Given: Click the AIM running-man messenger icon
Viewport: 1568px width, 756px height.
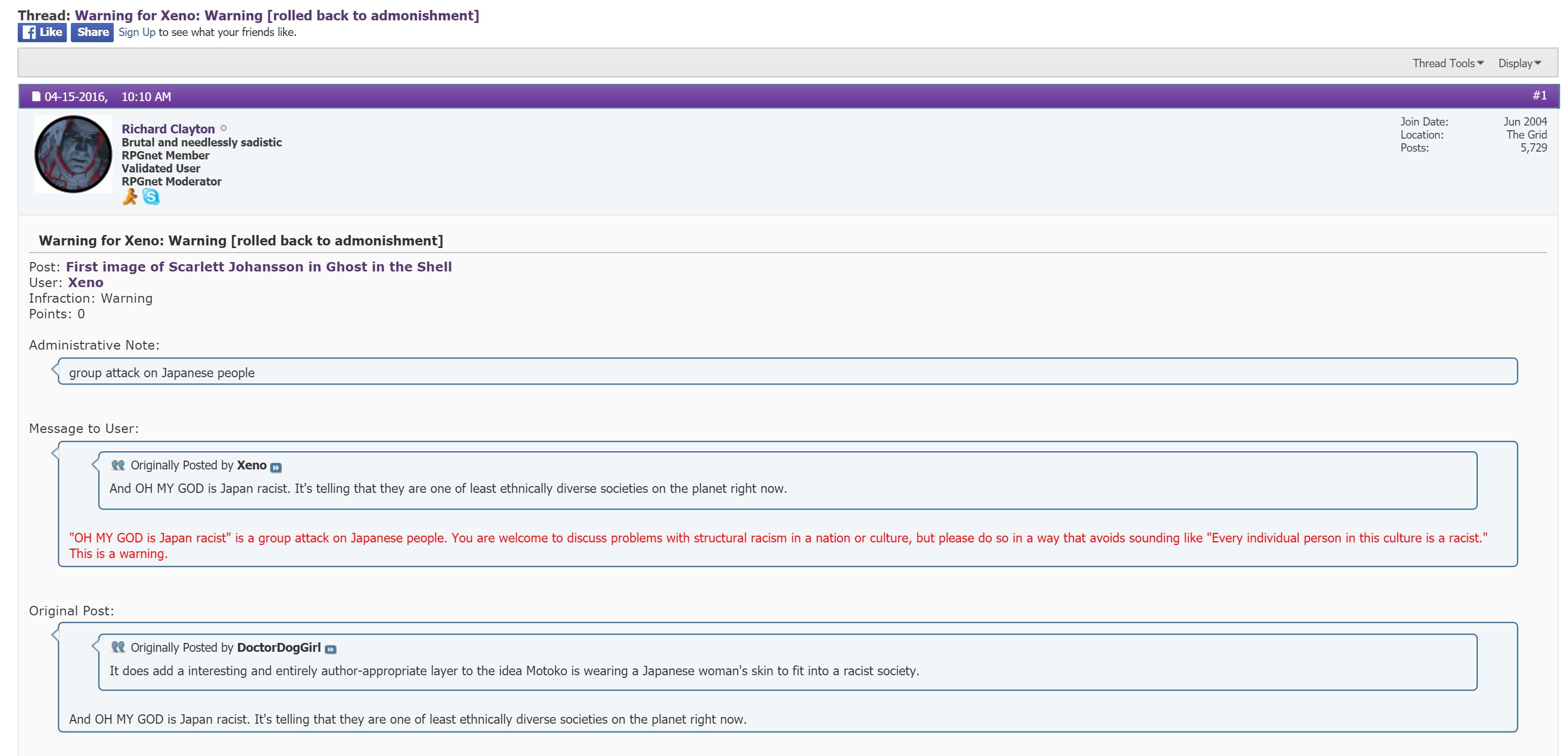Looking at the screenshot, I should tap(130, 196).
